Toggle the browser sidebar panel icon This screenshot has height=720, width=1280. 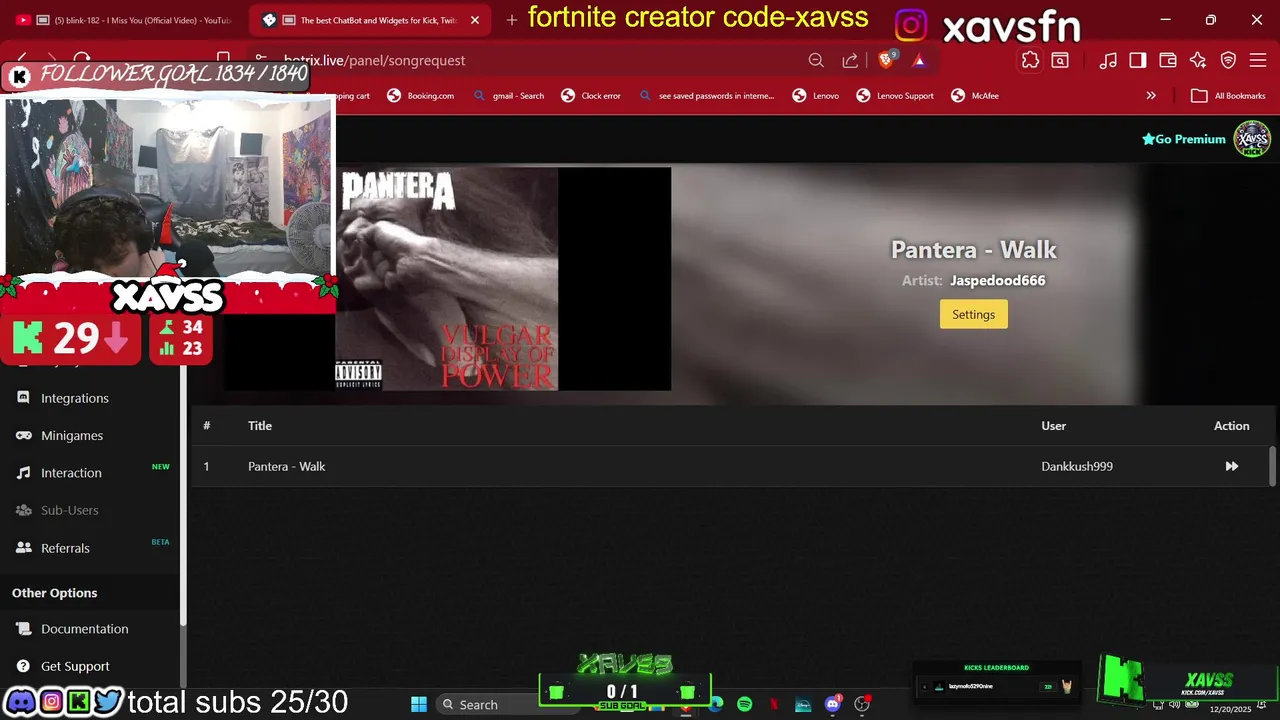[1138, 60]
